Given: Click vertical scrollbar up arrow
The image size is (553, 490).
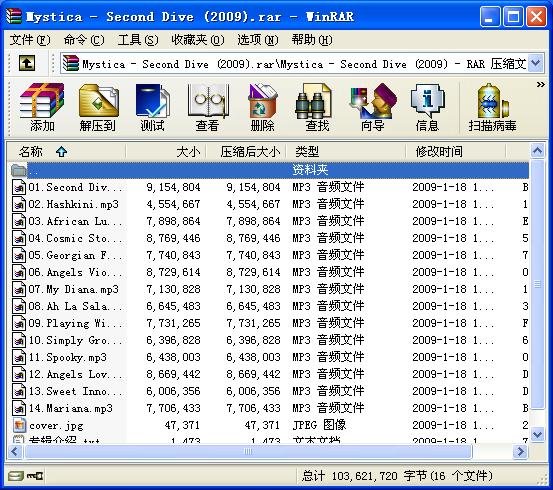Looking at the screenshot, I should coord(537,151).
